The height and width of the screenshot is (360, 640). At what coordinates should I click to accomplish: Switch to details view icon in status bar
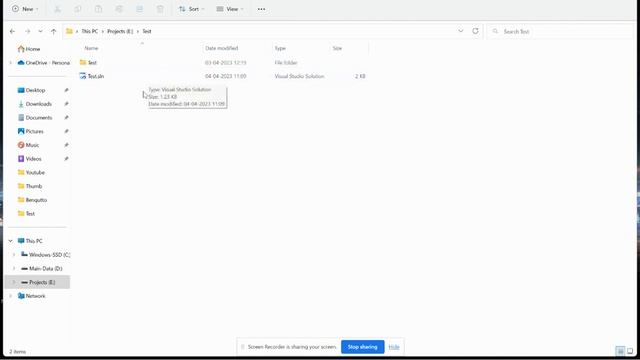620,351
